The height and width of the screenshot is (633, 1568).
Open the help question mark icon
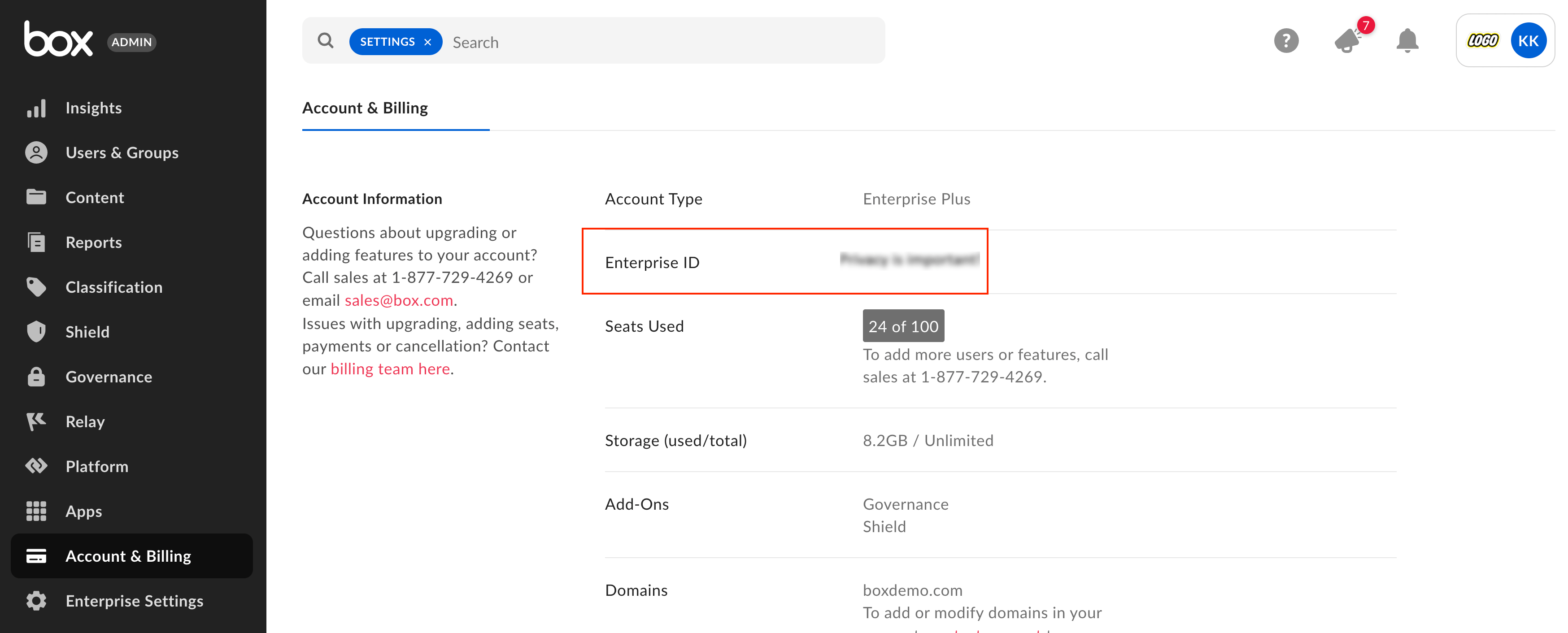1286,41
